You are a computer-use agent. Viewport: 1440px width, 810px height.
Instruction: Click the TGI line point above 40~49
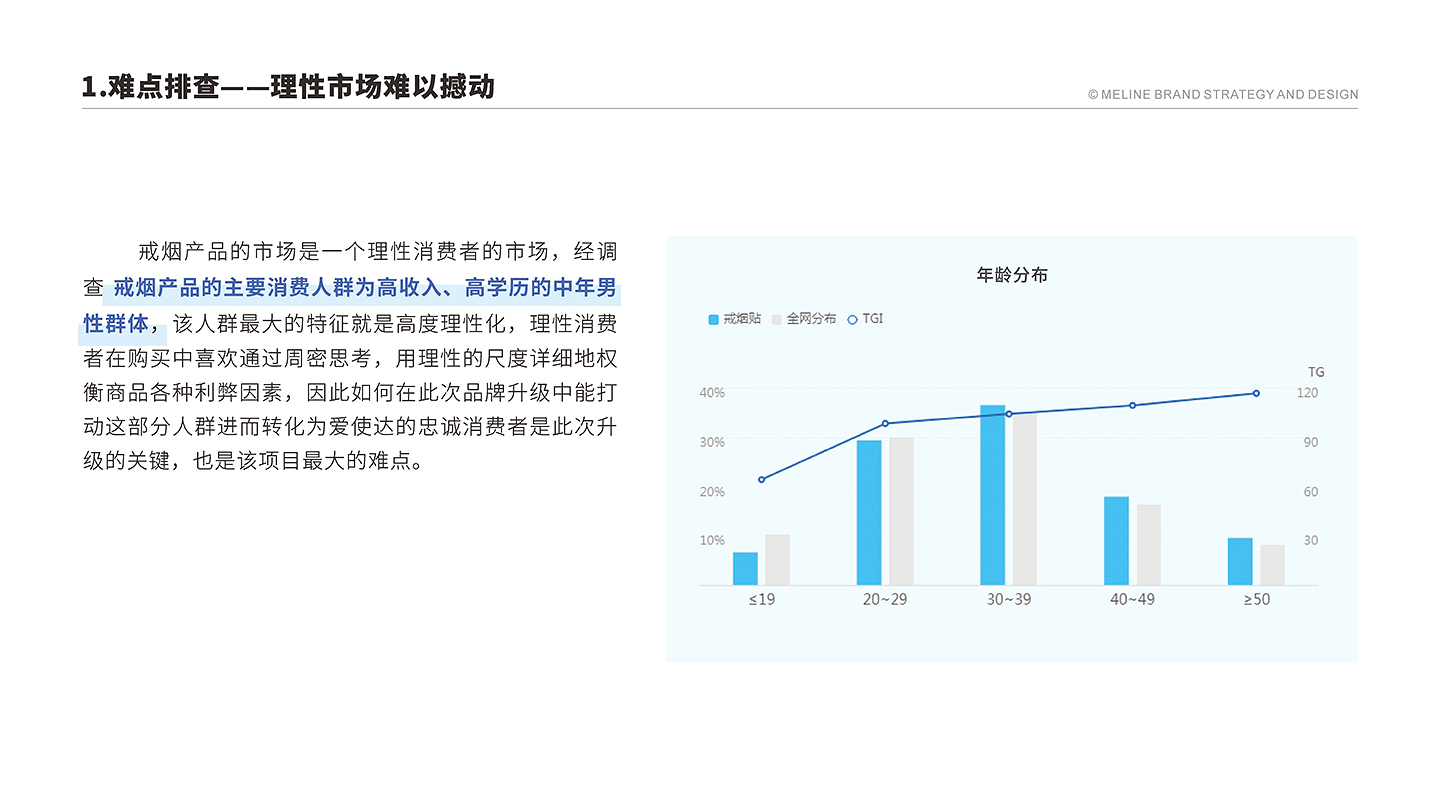coord(1133,405)
